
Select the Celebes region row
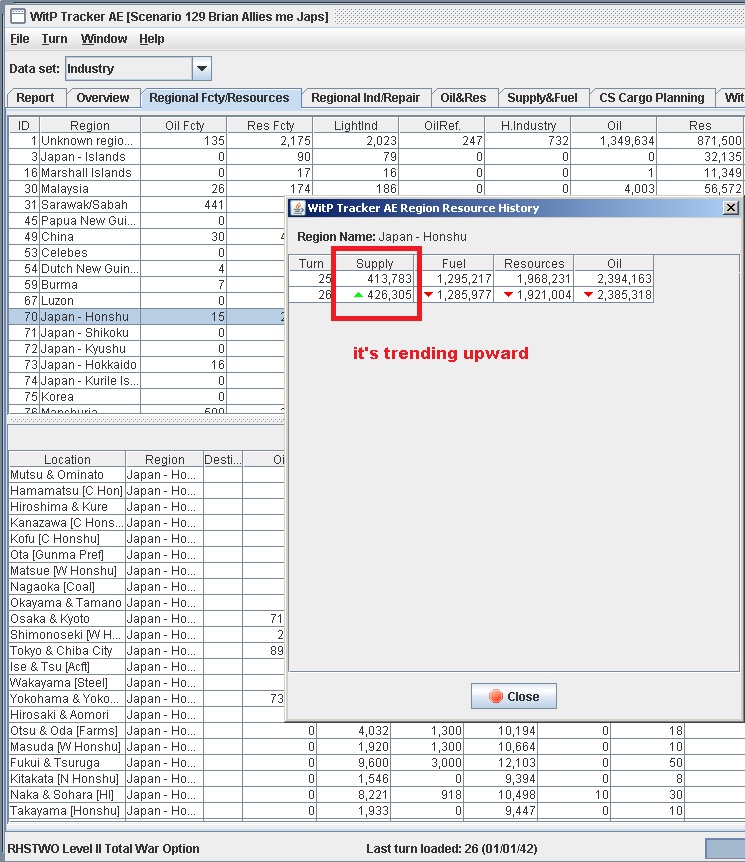147,253
